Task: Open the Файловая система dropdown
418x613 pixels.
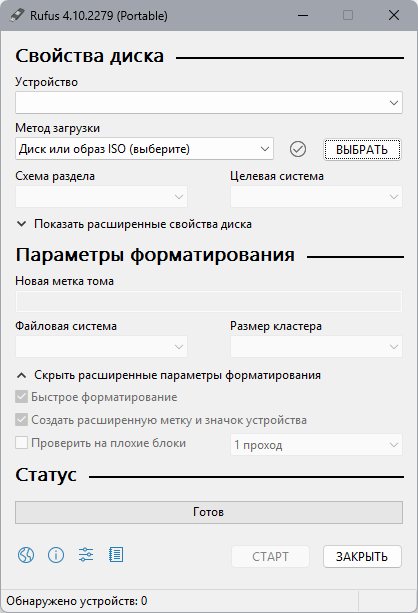Action: coord(101,347)
